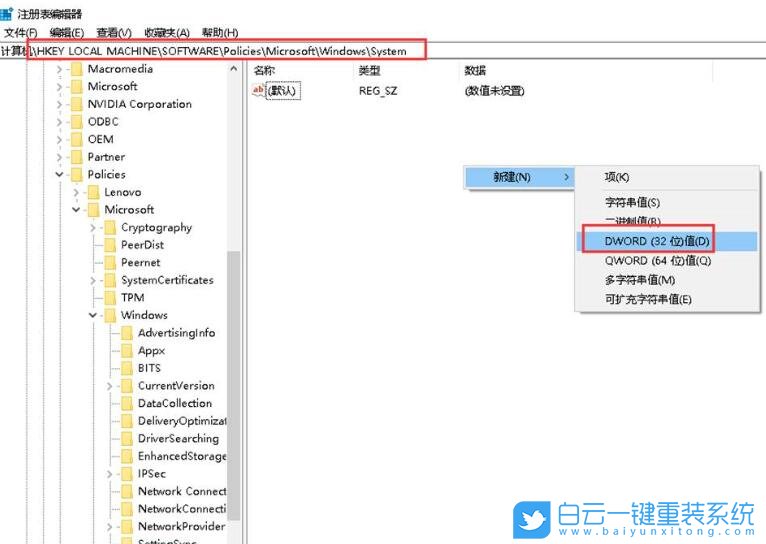Select the Lenovo folder icon
Screen dimensions: 766x544
pos(93,192)
